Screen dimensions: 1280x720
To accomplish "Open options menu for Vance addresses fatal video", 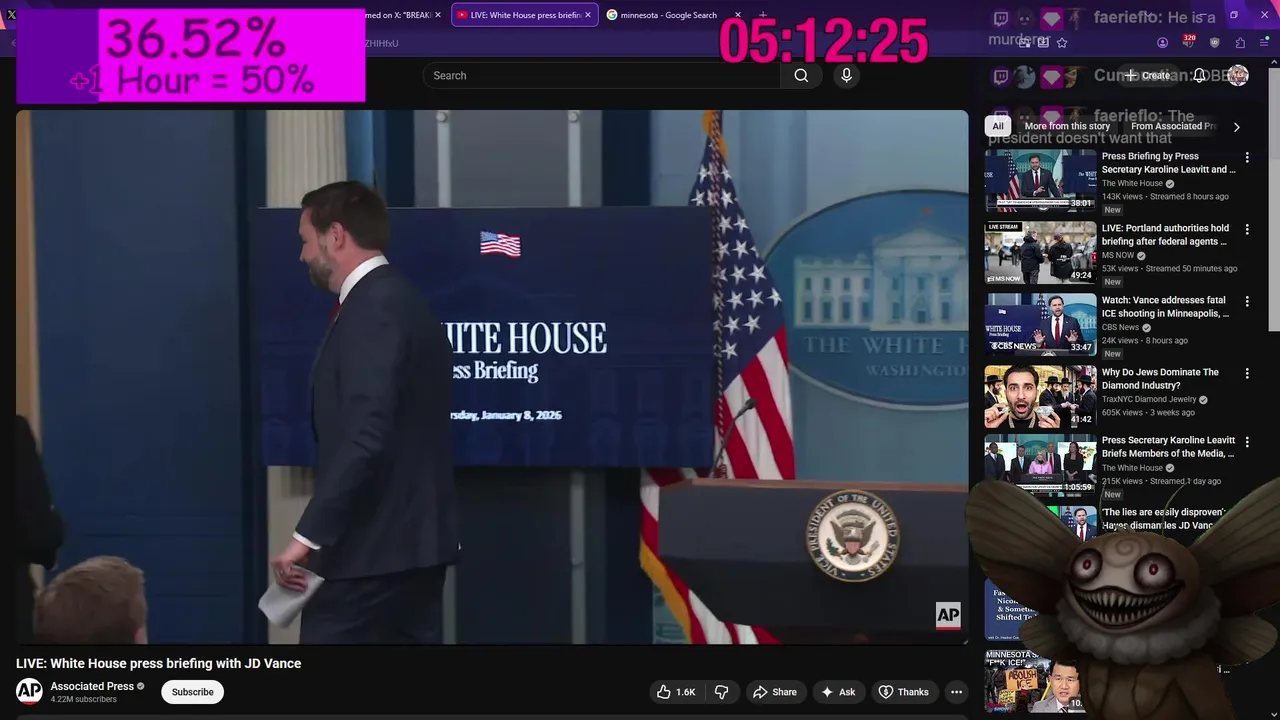I will [1247, 301].
